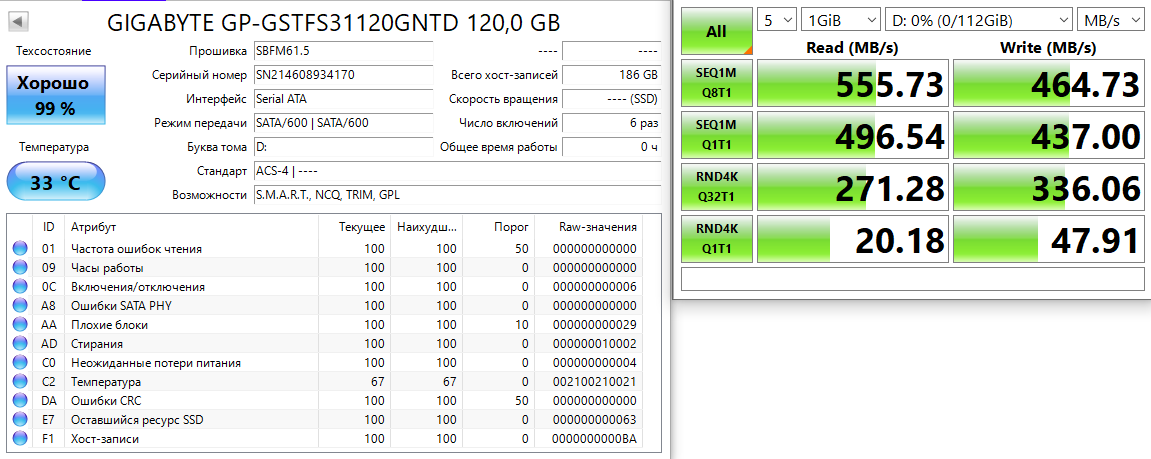The width and height of the screenshot is (1151, 459).
Task: Click the drive letter field D:
Action: click(343, 146)
